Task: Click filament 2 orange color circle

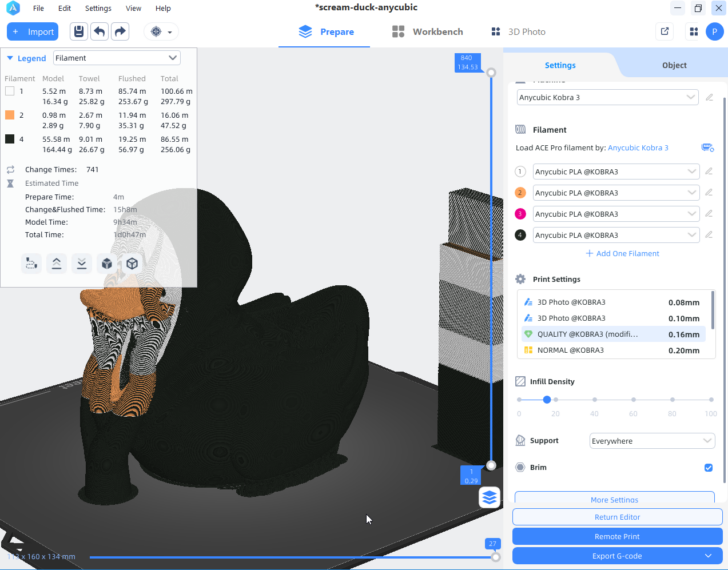Action: (x=520, y=193)
